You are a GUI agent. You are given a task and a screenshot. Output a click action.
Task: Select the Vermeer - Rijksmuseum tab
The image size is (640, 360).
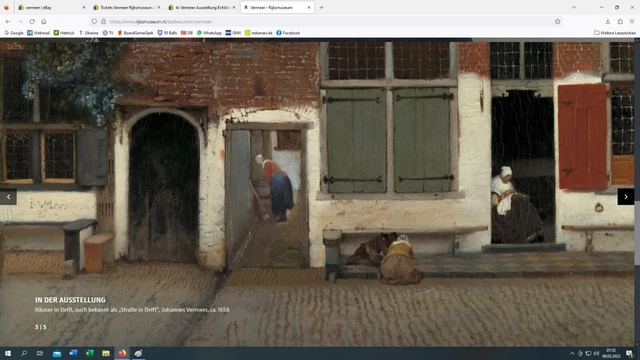click(x=277, y=7)
